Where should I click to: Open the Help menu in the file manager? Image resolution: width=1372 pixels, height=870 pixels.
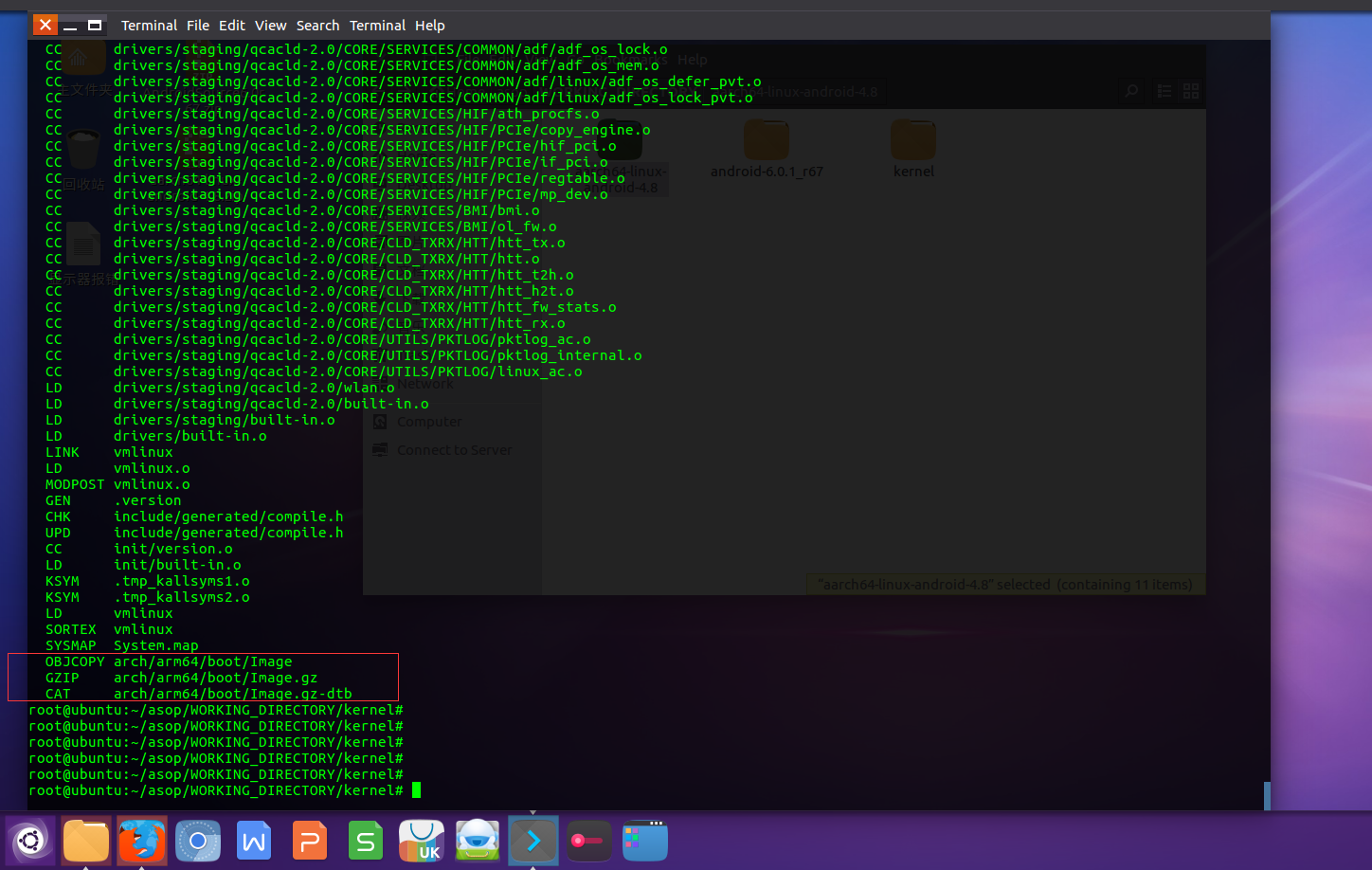(x=692, y=60)
